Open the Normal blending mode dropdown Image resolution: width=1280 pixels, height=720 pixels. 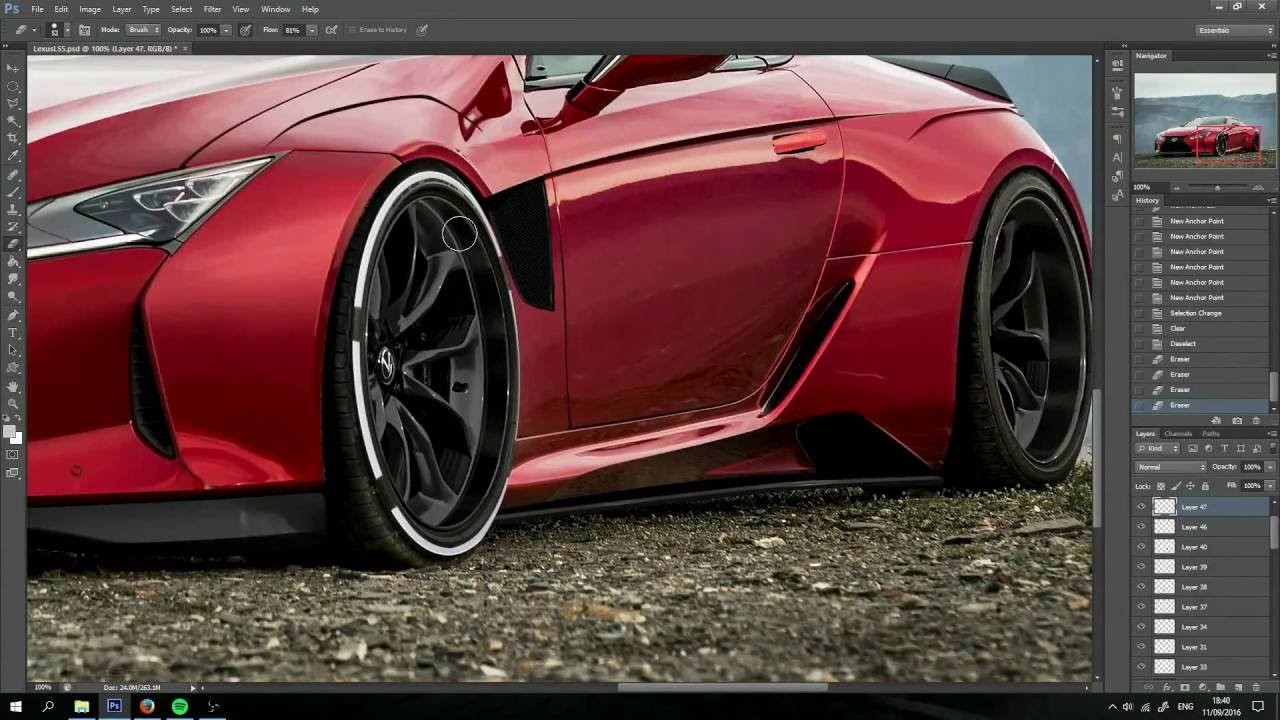1170,466
